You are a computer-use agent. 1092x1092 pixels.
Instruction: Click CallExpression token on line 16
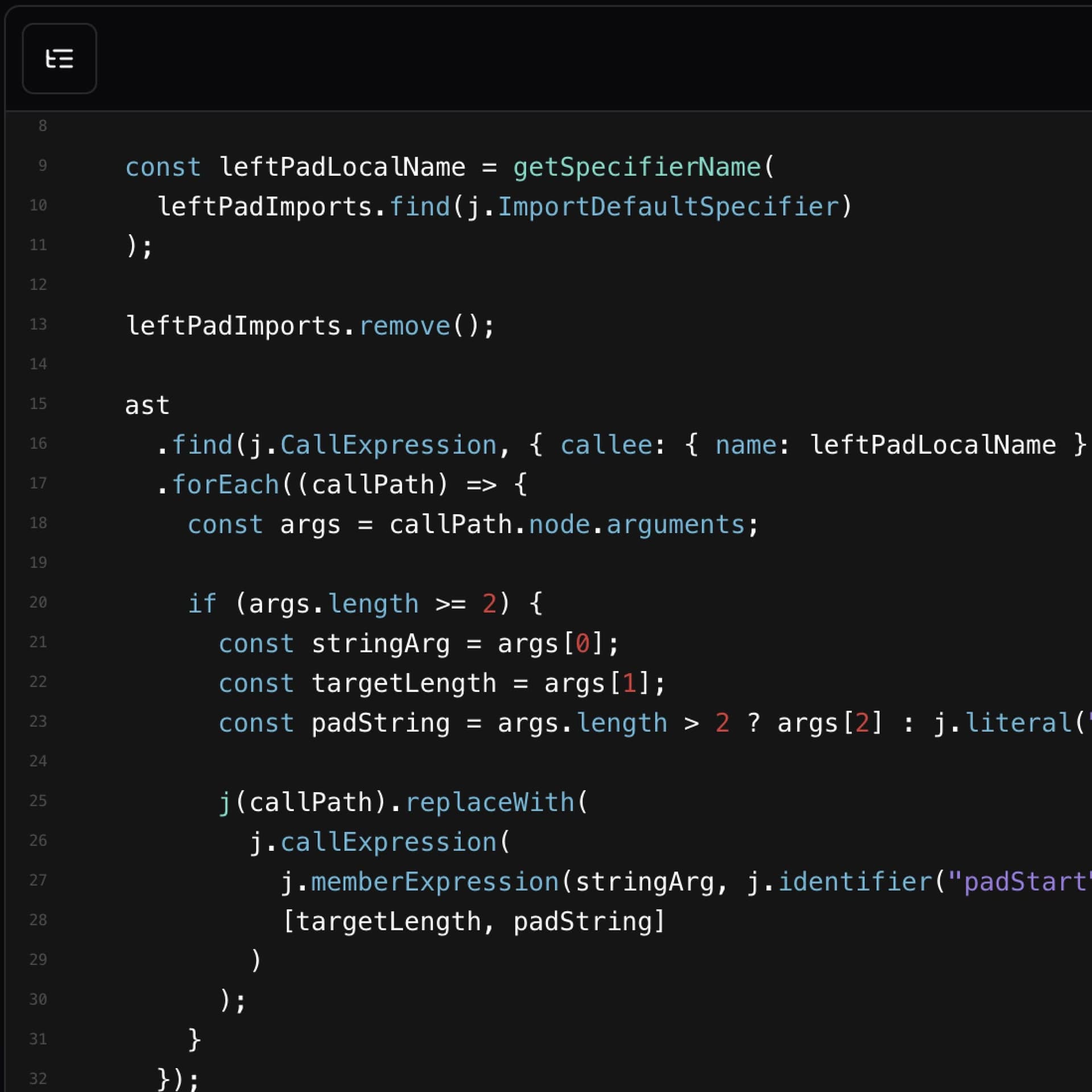coord(389,445)
